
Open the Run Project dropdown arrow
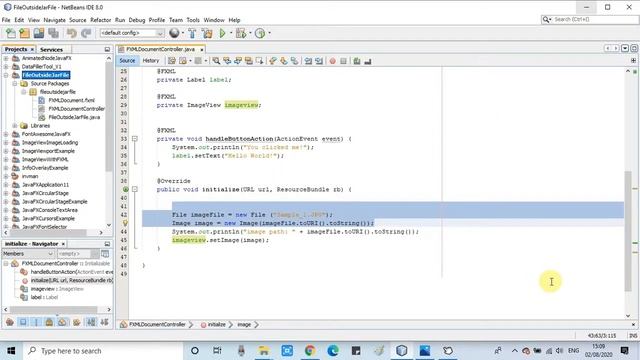point(231,33)
